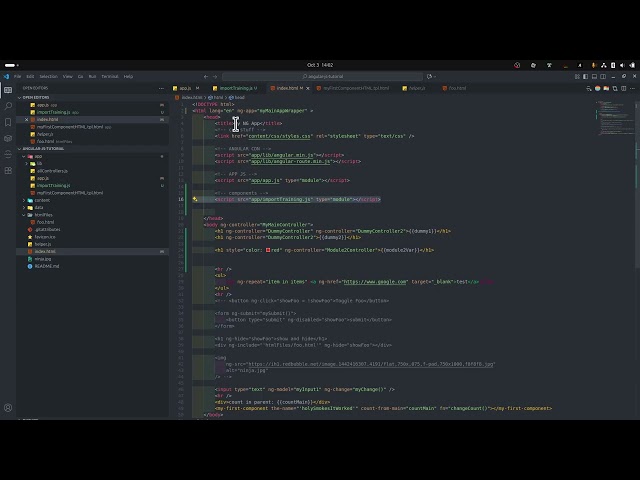Open the Explorer view in activity bar
Viewport: 640px width, 480px height.
[8, 90]
